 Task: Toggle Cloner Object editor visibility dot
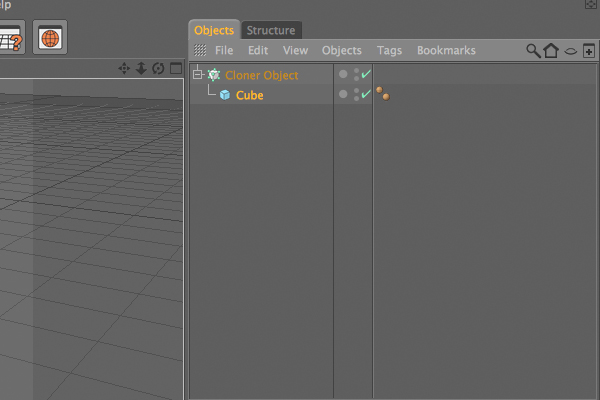(x=356, y=70)
